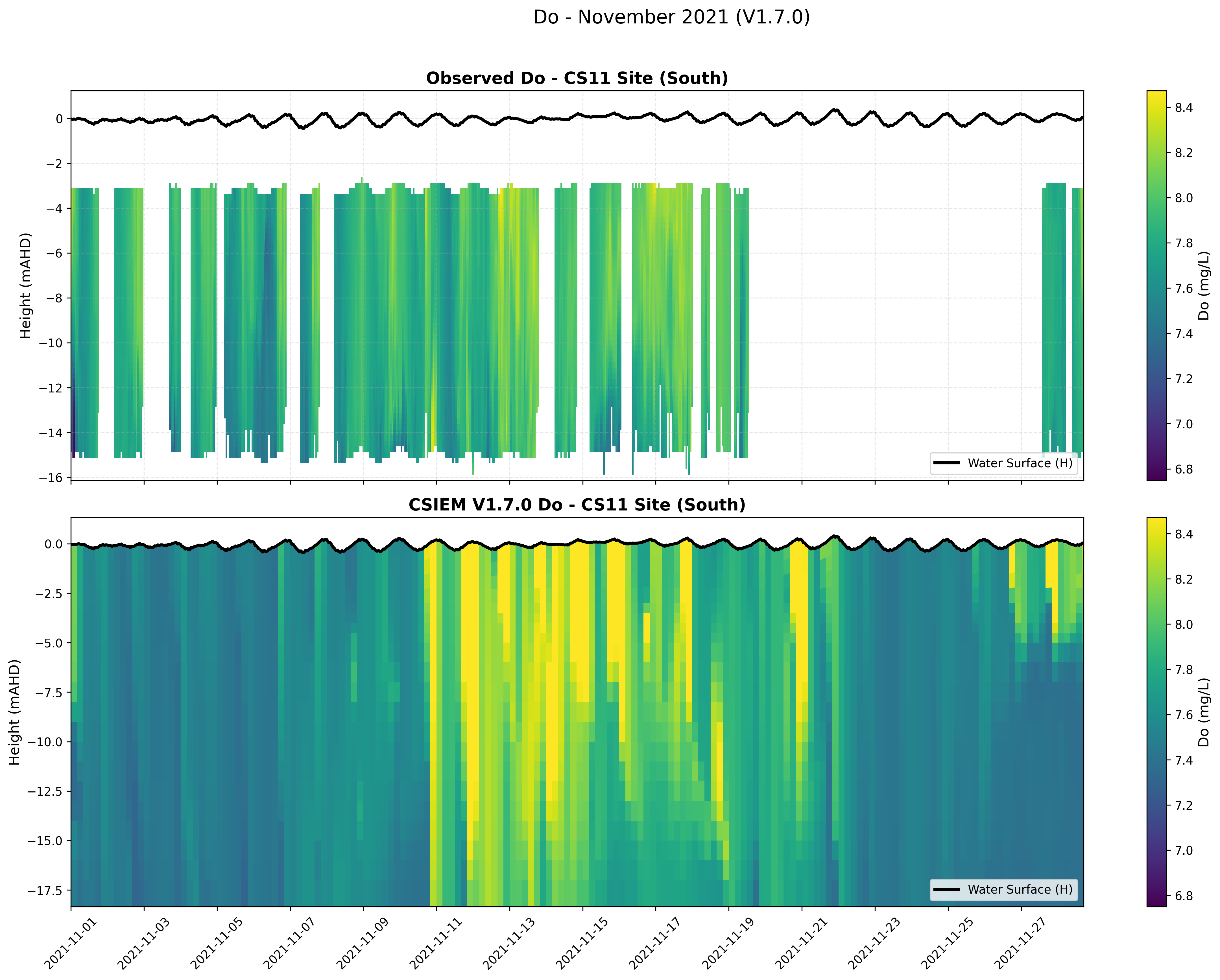The image size is (1220, 980).
Task: Click the -17.5 tick label on the bottom plot
Action: point(45,890)
